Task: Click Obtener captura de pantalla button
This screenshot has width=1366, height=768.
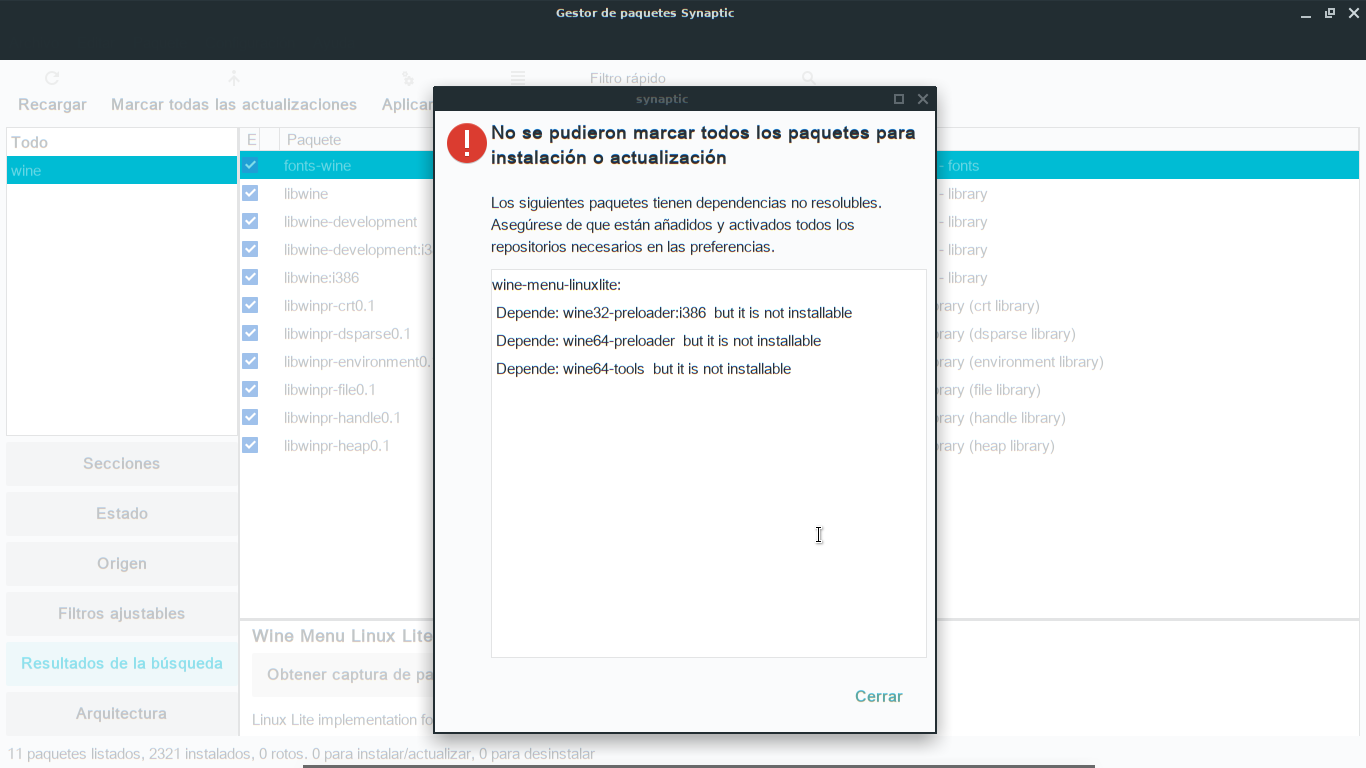Action: (x=343, y=674)
